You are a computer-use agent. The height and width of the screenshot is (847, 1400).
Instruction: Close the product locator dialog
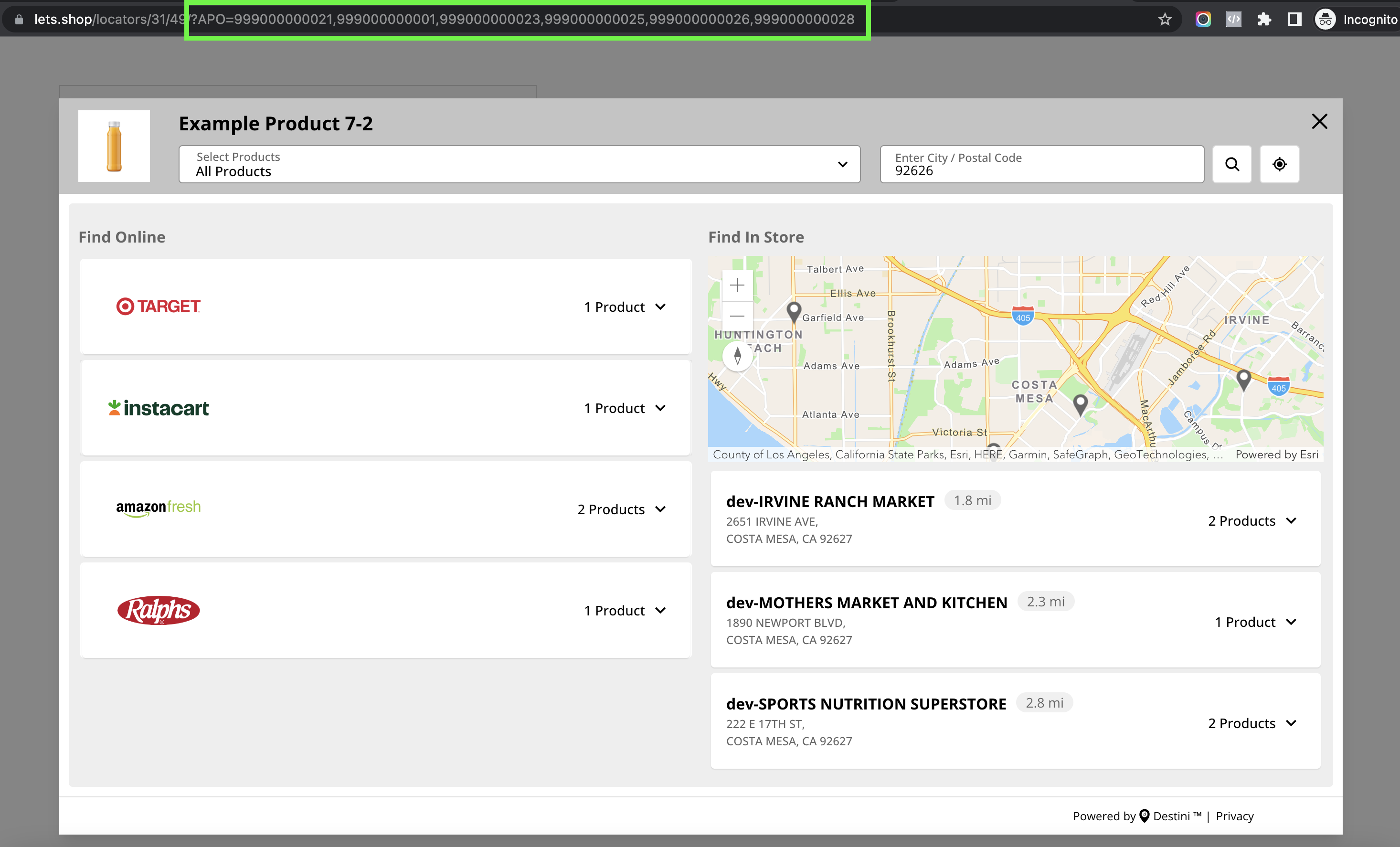(x=1319, y=121)
